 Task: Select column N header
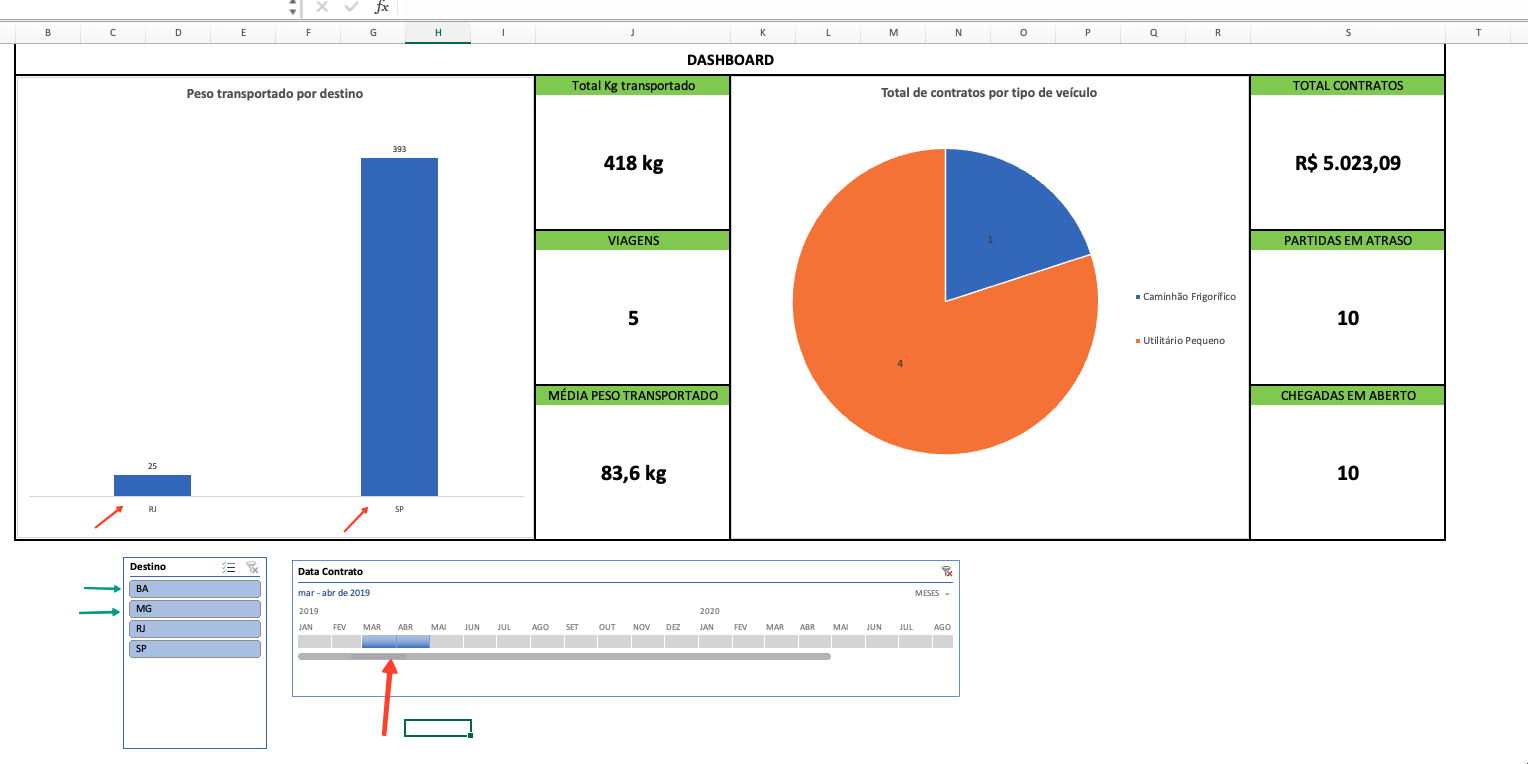[958, 33]
